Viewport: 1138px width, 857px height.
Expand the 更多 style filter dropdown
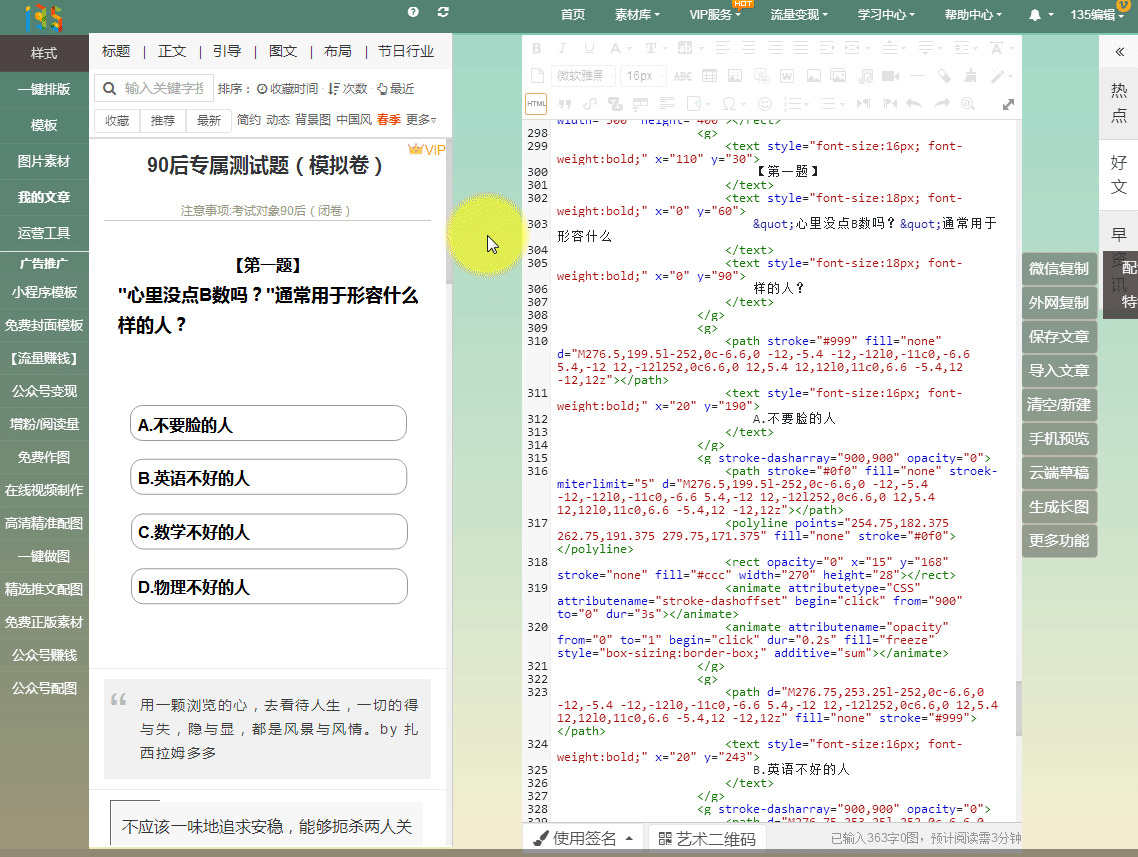pos(420,120)
